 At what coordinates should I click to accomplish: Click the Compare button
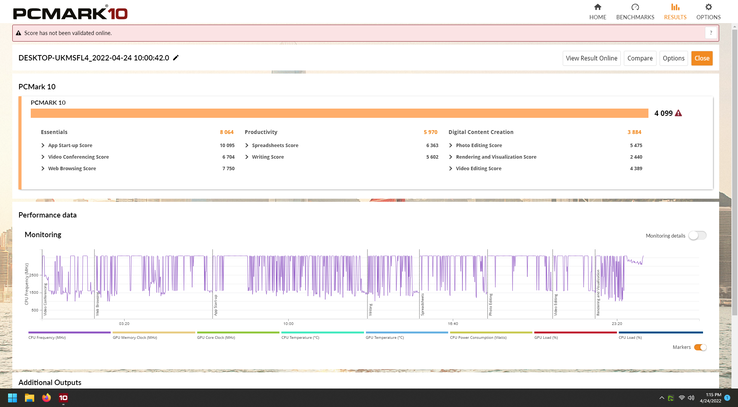click(640, 58)
